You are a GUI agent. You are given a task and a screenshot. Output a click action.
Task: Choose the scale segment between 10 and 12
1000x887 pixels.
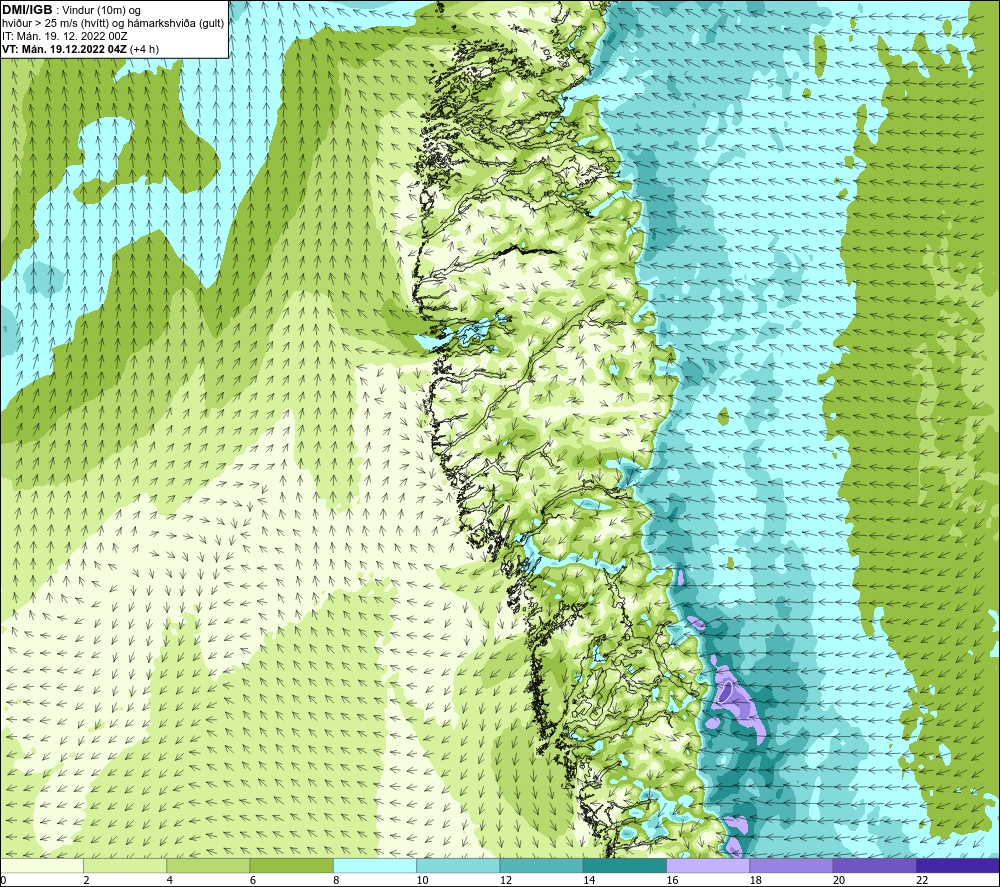pos(459,865)
